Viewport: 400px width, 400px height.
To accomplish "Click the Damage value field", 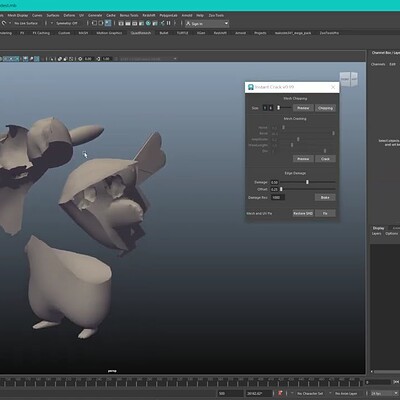I will (274, 182).
